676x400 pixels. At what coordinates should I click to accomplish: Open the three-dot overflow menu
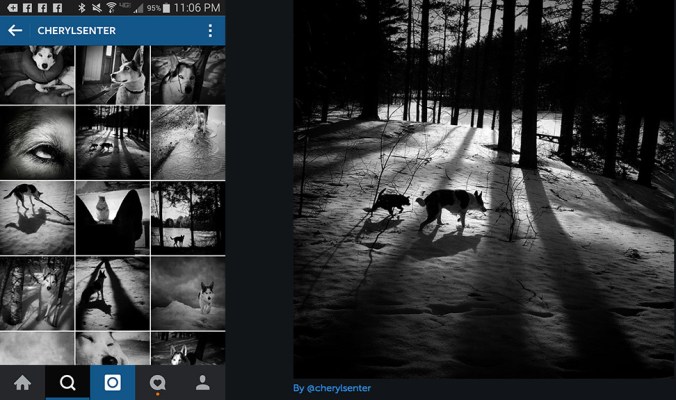pyautogui.click(x=210, y=31)
